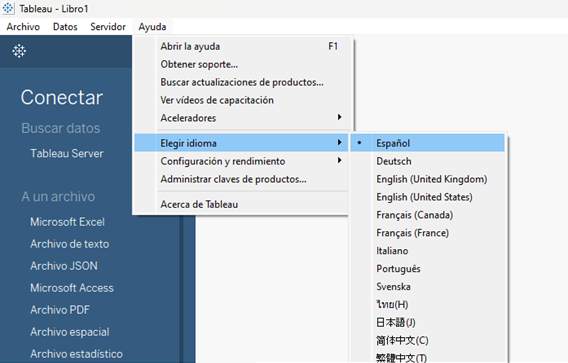The width and height of the screenshot is (568, 363).
Task: Switch language to Italiano
Action: (427, 251)
